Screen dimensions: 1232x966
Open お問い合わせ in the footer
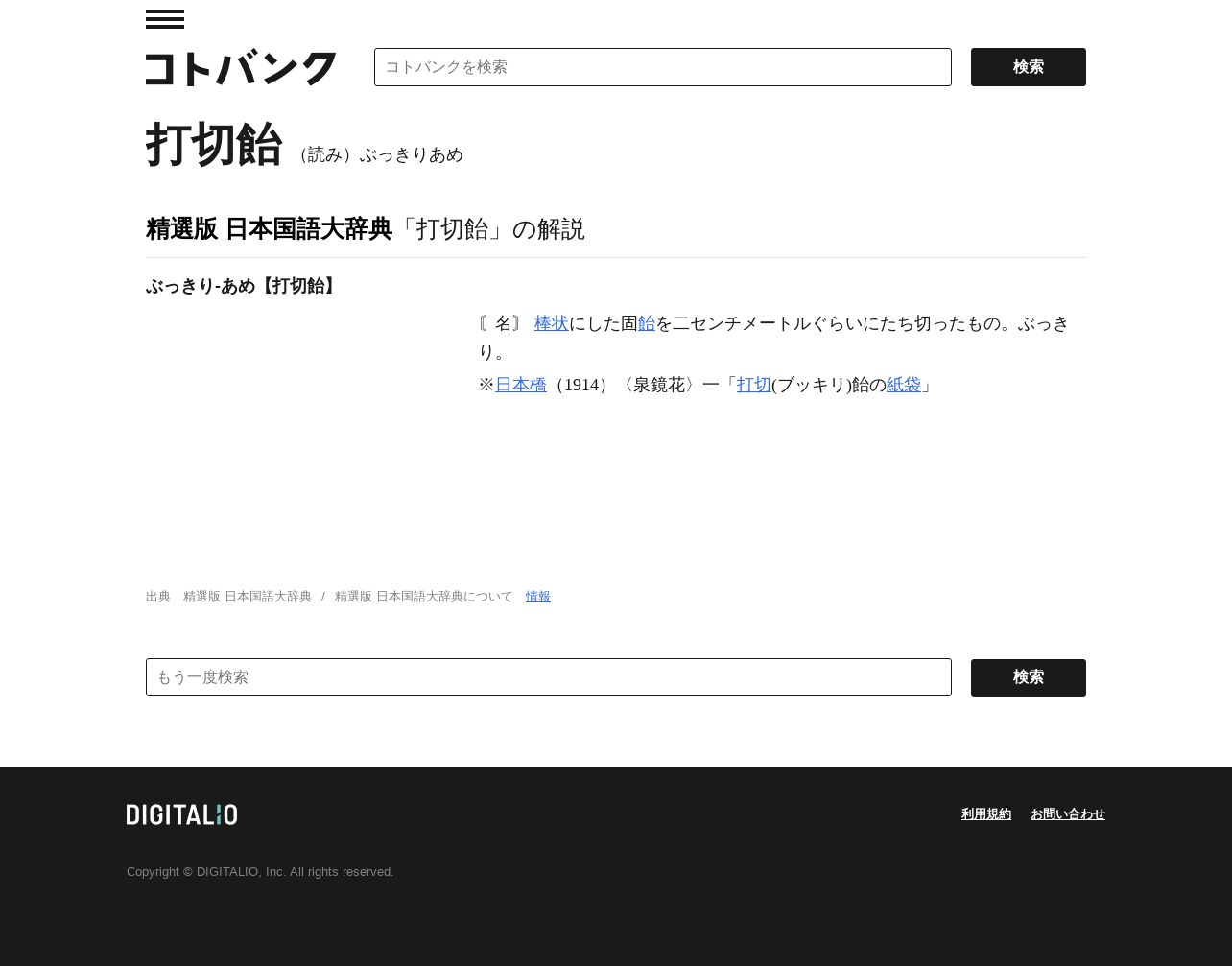click(x=1068, y=814)
